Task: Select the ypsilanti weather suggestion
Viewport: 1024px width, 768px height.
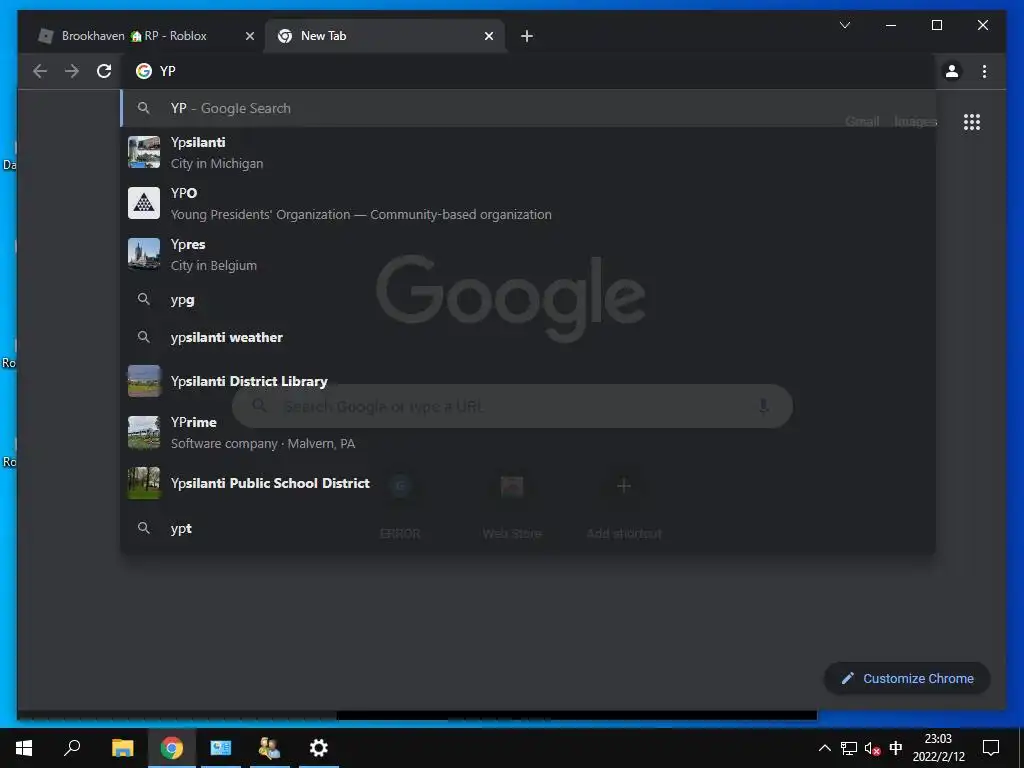Action: (x=528, y=338)
